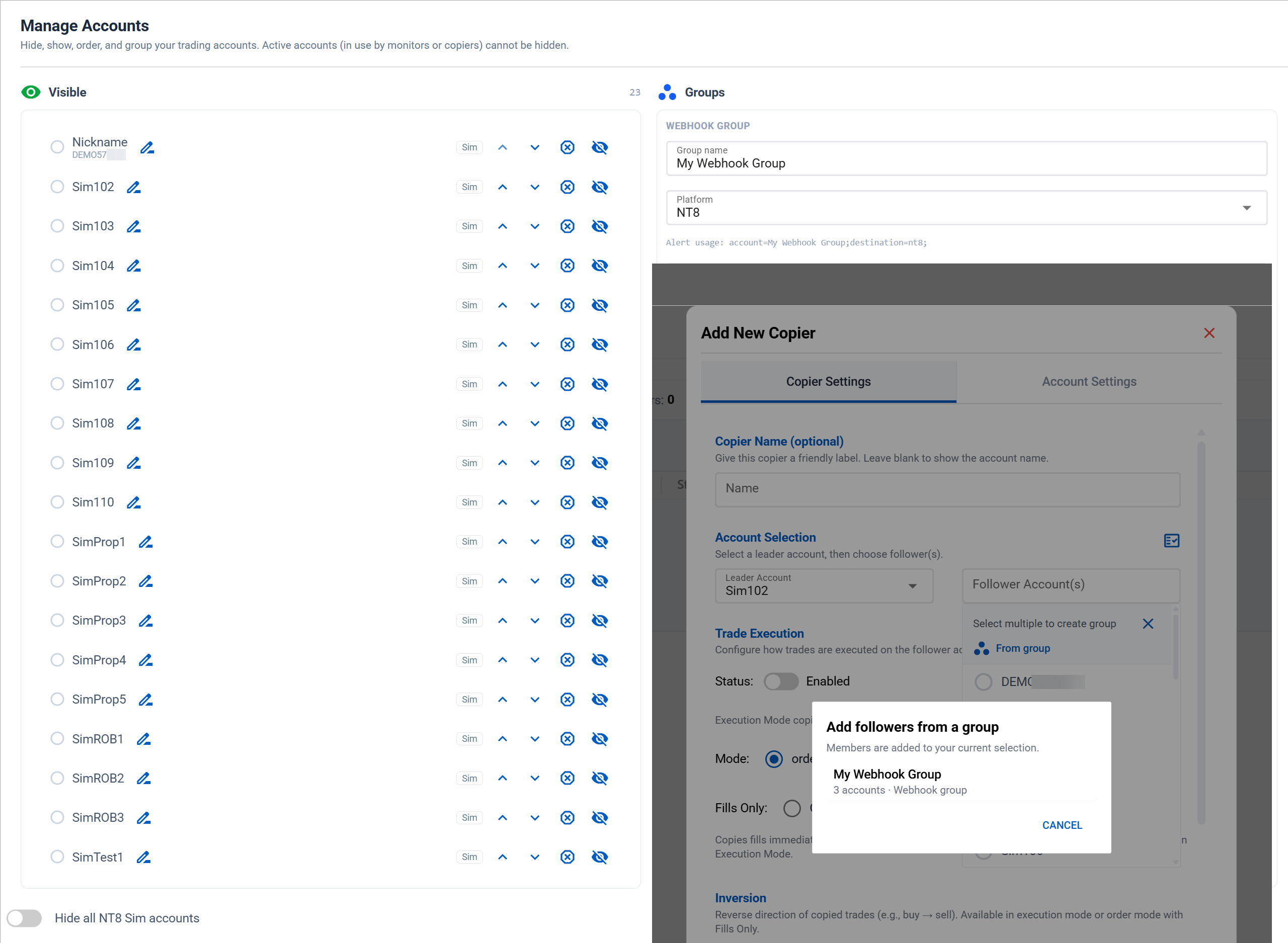1288x943 pixels.
Task: Remove Sim104 with its circled X icon
Action: [567, 266]
